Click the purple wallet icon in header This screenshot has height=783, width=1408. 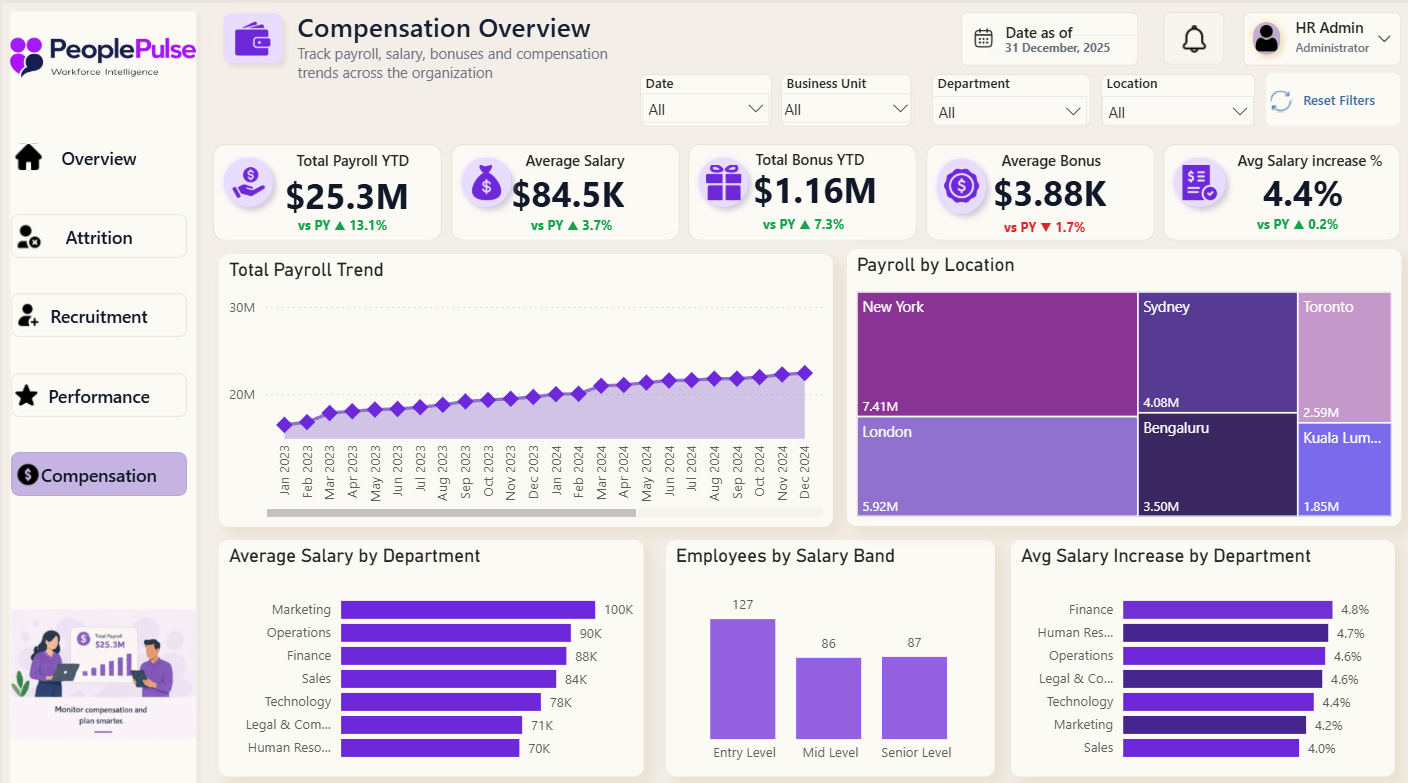(252, 39)
